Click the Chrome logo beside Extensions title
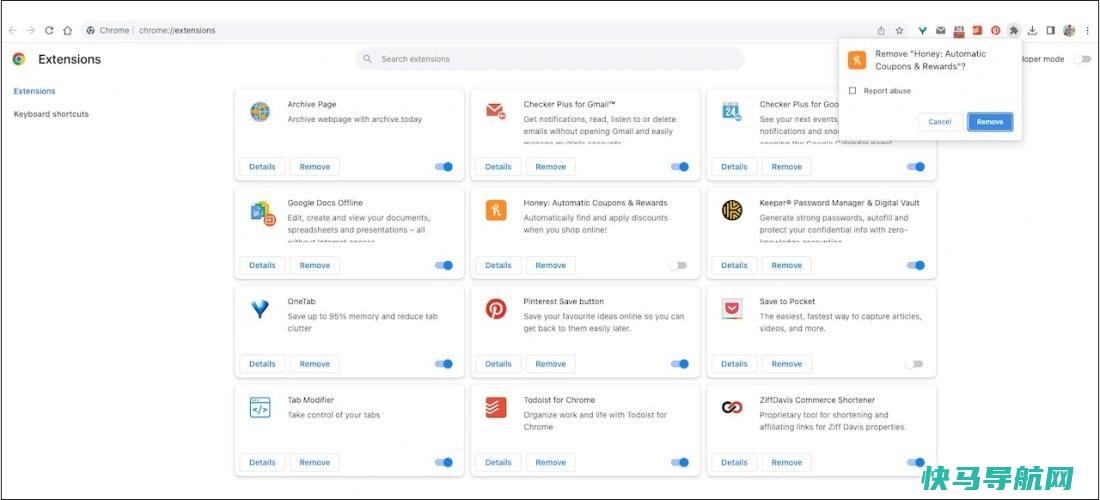Image resolution: width=1100 pixels, height=500 pixels. [19, 59]
